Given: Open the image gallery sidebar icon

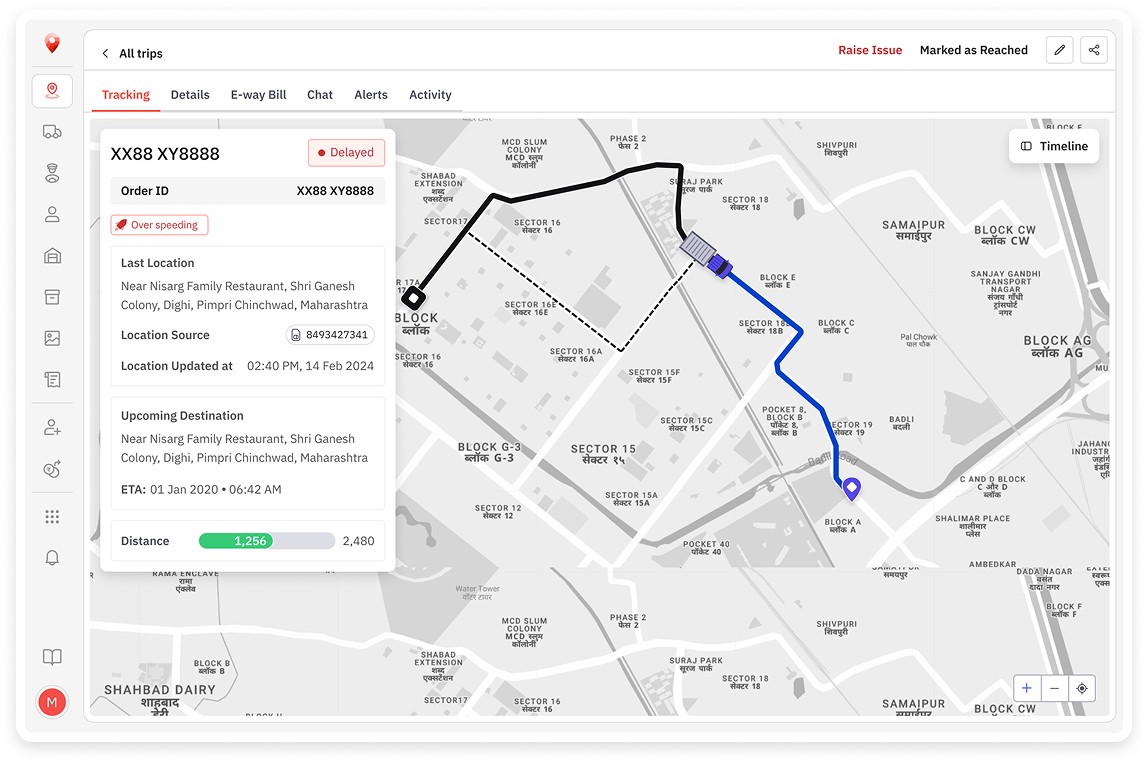Looking at the screenshot, I should click(x=52, y=338).
